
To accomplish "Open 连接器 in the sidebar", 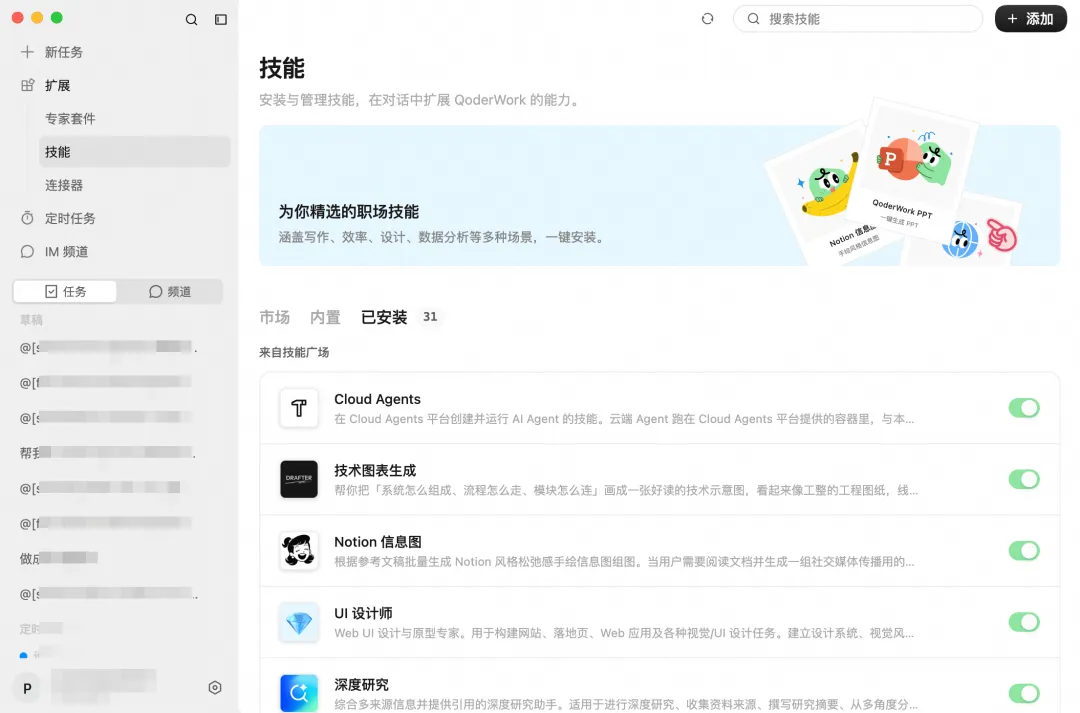I will pyautogui.click(x=64, y=185).
